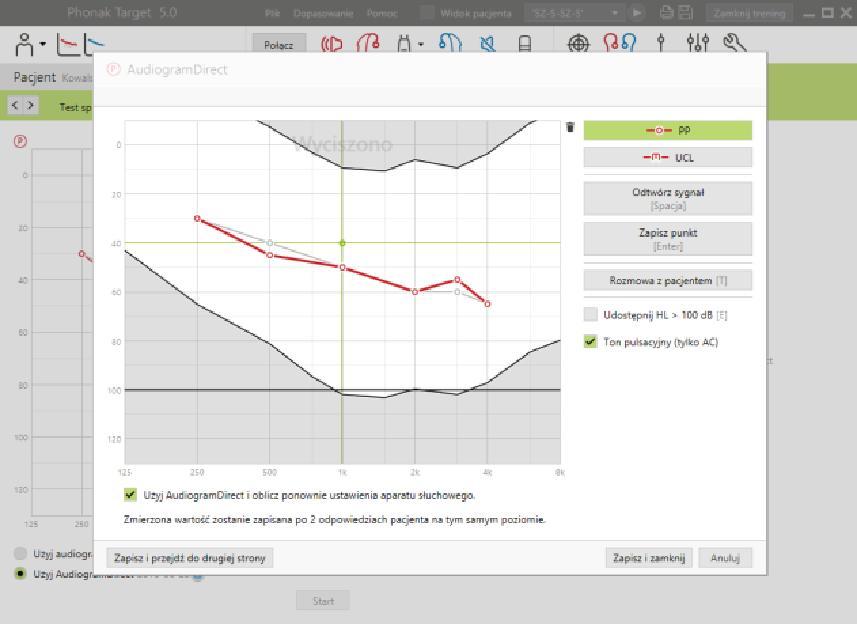Toggle 'Widok pacjenta' checkbox
This screenshot has width=857, height=624.
[x=427, y=13]
